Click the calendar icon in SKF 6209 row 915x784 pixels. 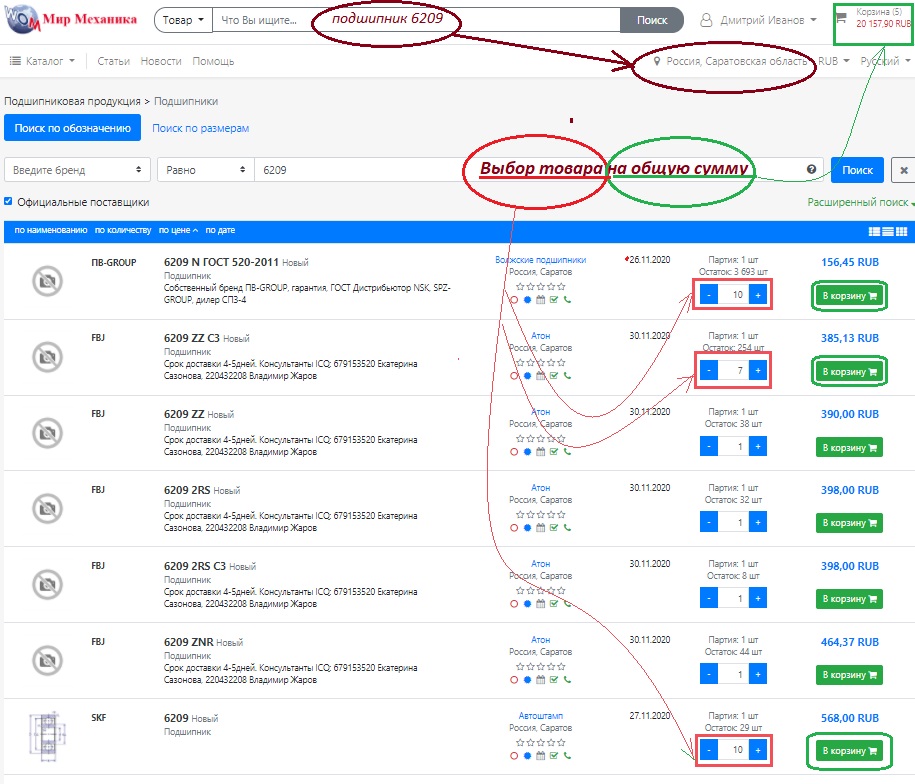coord(540,755)
